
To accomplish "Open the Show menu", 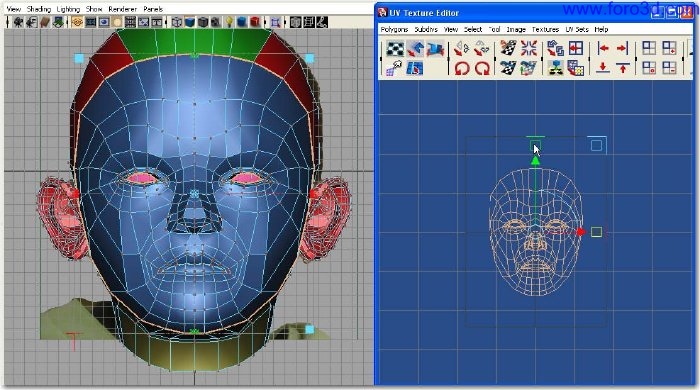I will point(94,9).
